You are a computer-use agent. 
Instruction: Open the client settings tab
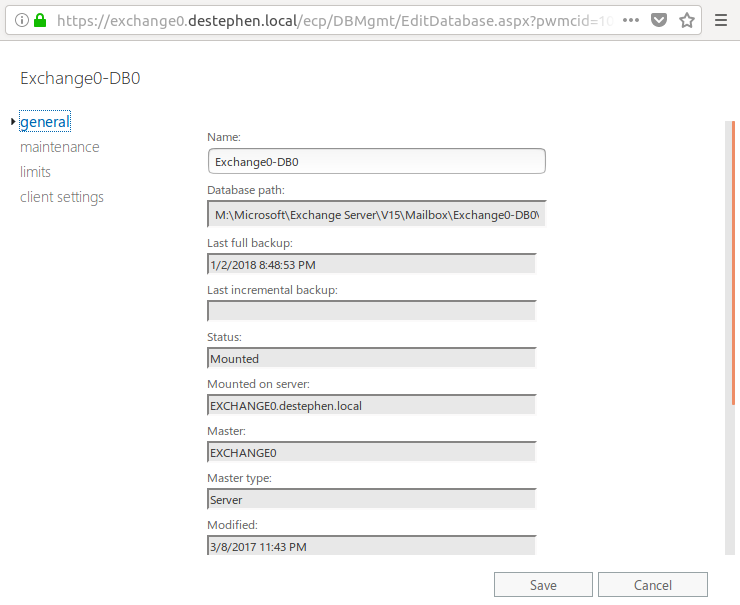(x=62, y=197)
